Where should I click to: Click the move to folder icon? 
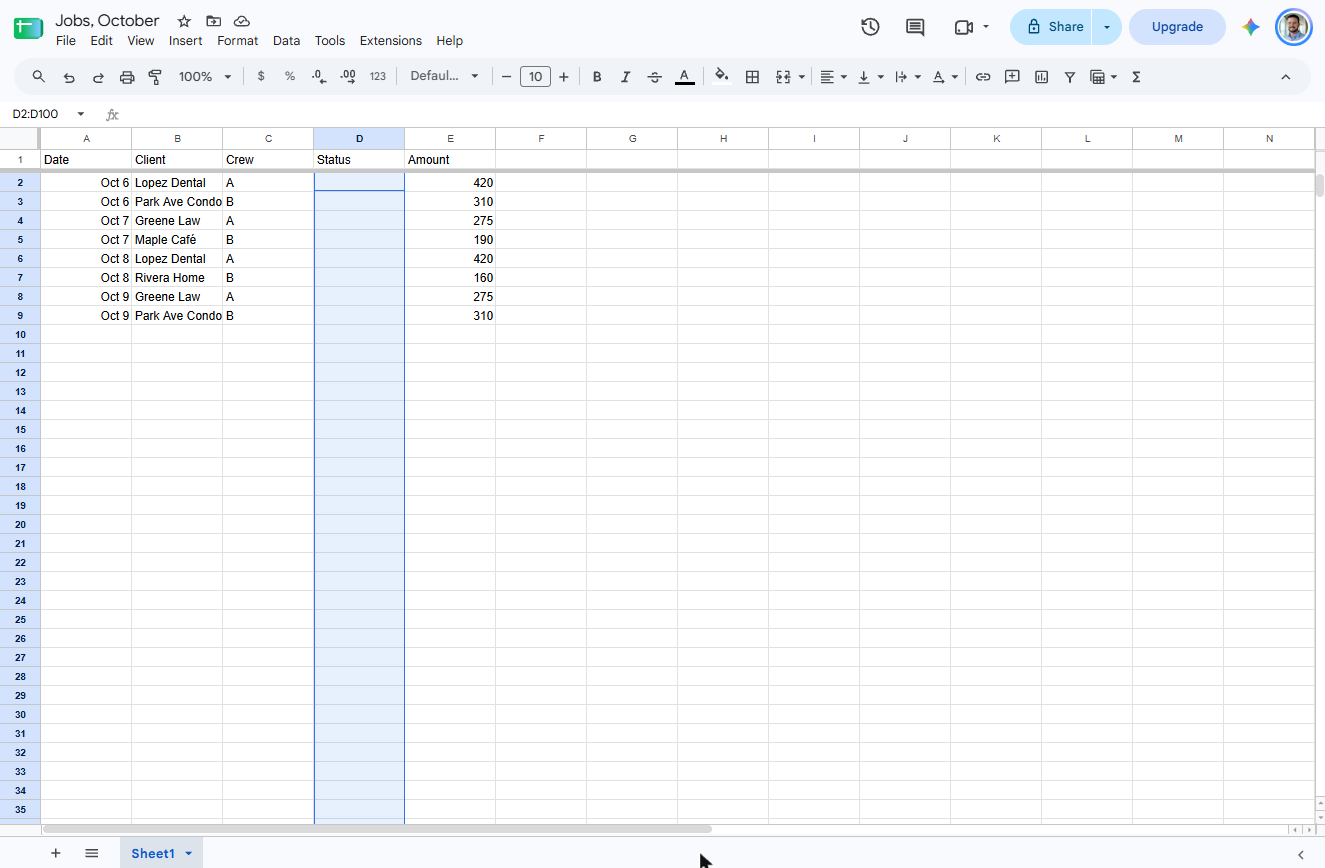click(x=213, y=21)
